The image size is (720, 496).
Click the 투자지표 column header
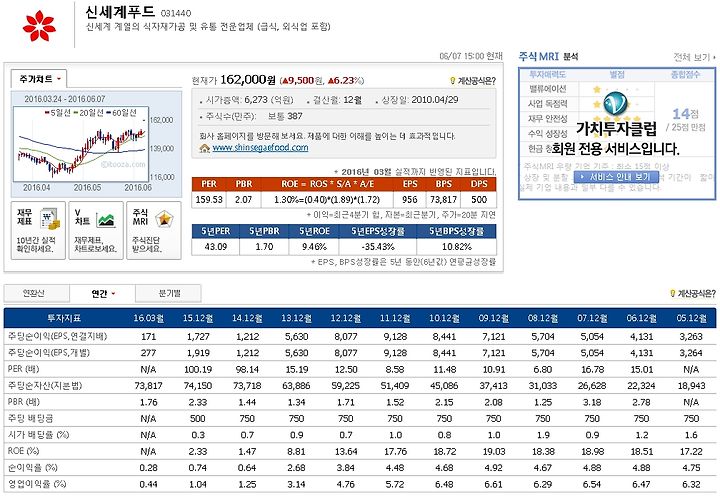[x=64, y=318]
